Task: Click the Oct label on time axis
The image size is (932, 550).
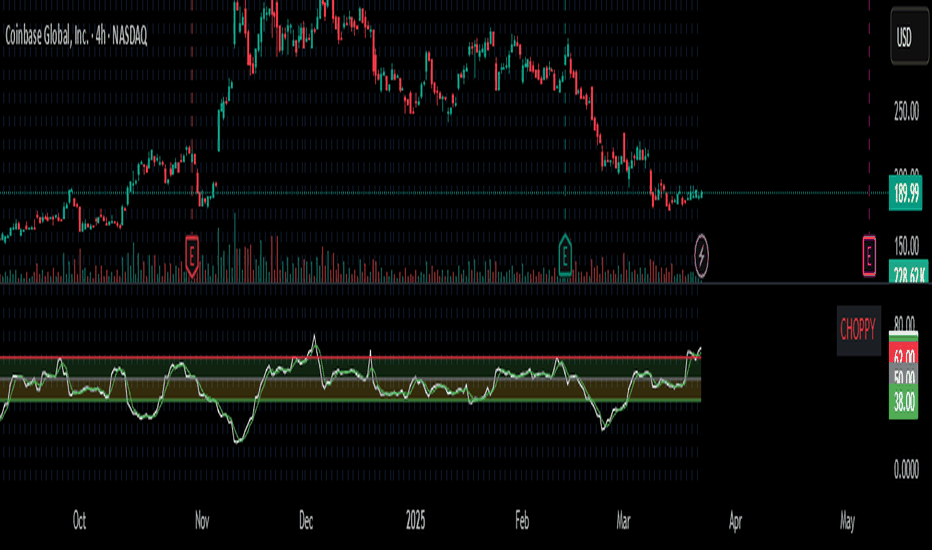Action: tap(79, 521)
